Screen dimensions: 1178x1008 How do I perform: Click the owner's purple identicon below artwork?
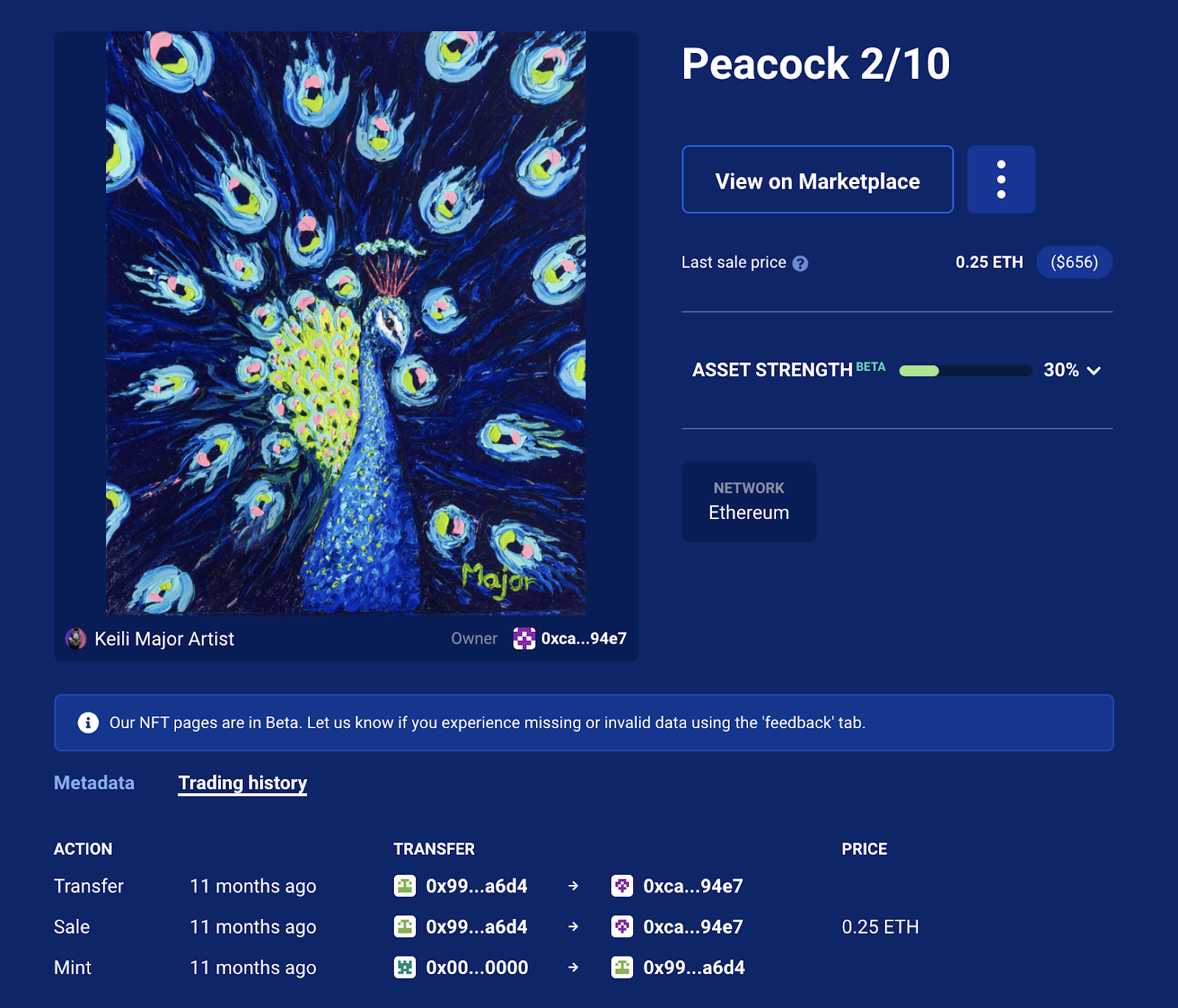click(524, 638)
